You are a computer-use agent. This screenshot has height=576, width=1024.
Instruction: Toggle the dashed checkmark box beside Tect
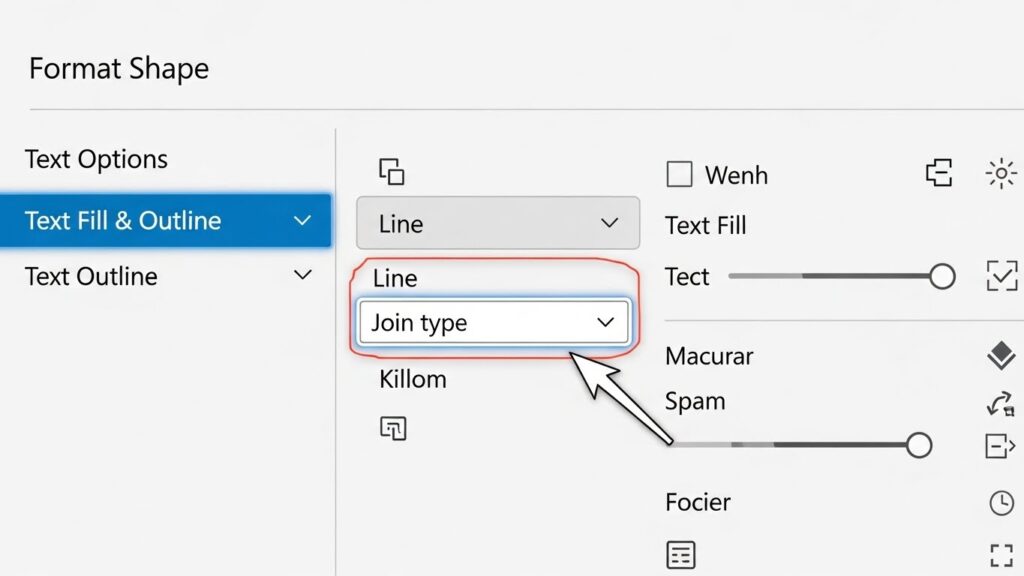1002,275
